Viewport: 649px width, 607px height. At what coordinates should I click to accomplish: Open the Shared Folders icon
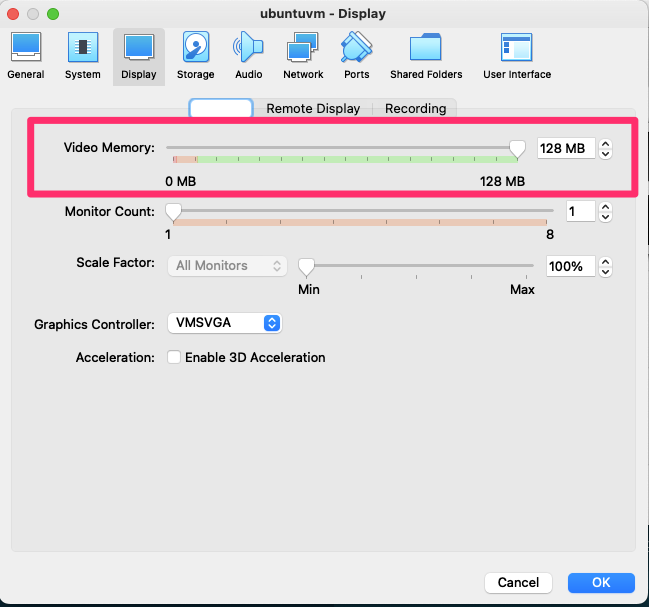pos(426,55)
